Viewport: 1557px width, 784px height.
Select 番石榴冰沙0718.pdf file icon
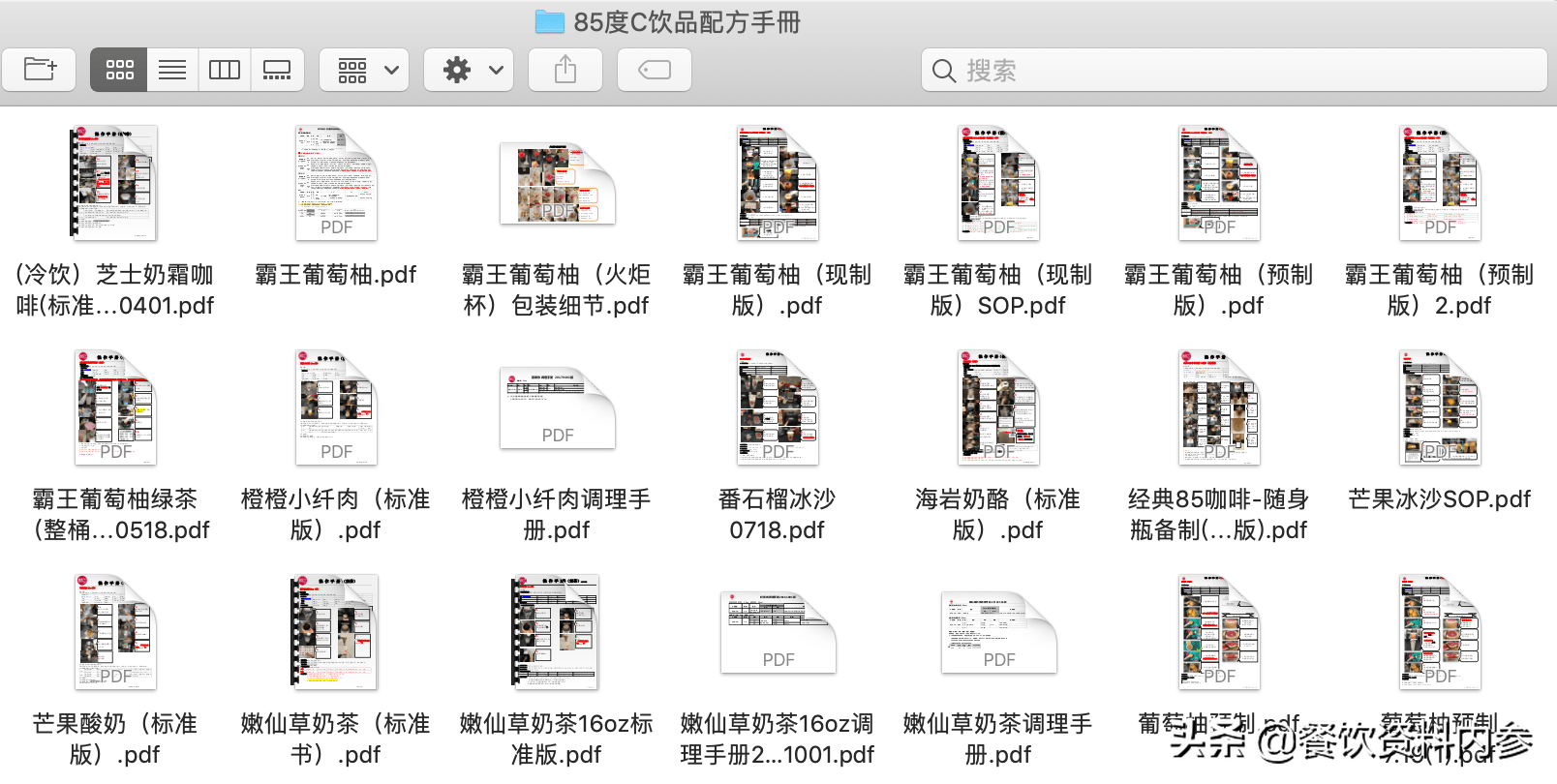click(x=778, y=407)
